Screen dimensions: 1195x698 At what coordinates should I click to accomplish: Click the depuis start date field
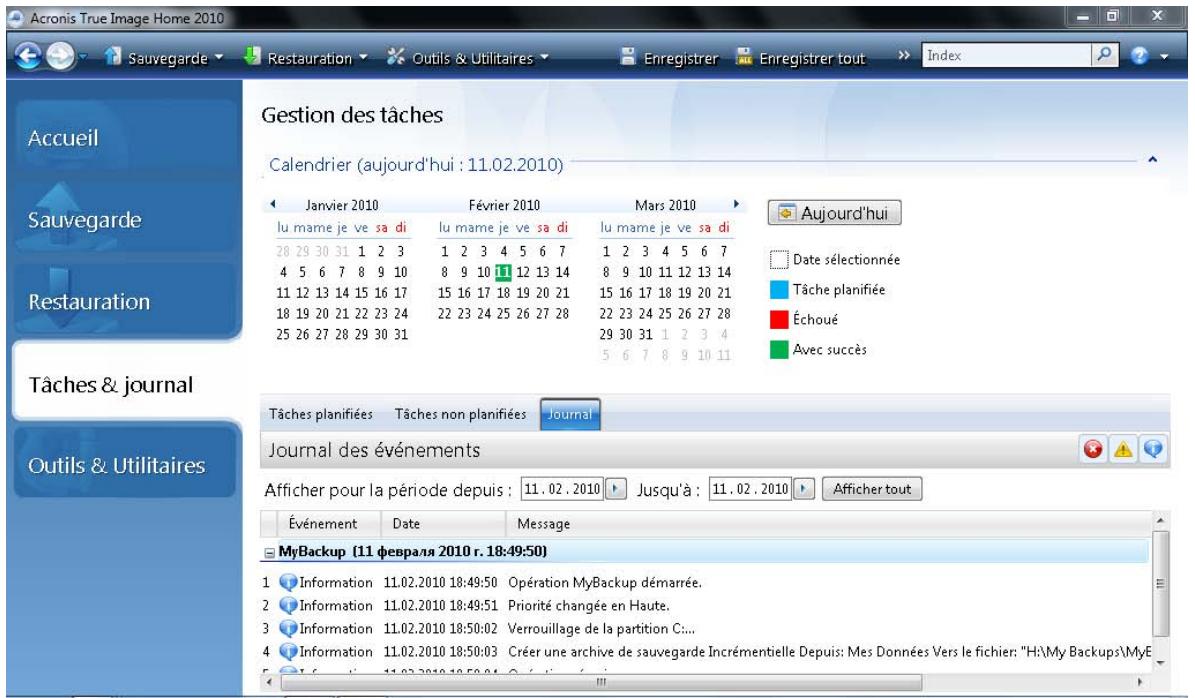(x=562, y=489)
